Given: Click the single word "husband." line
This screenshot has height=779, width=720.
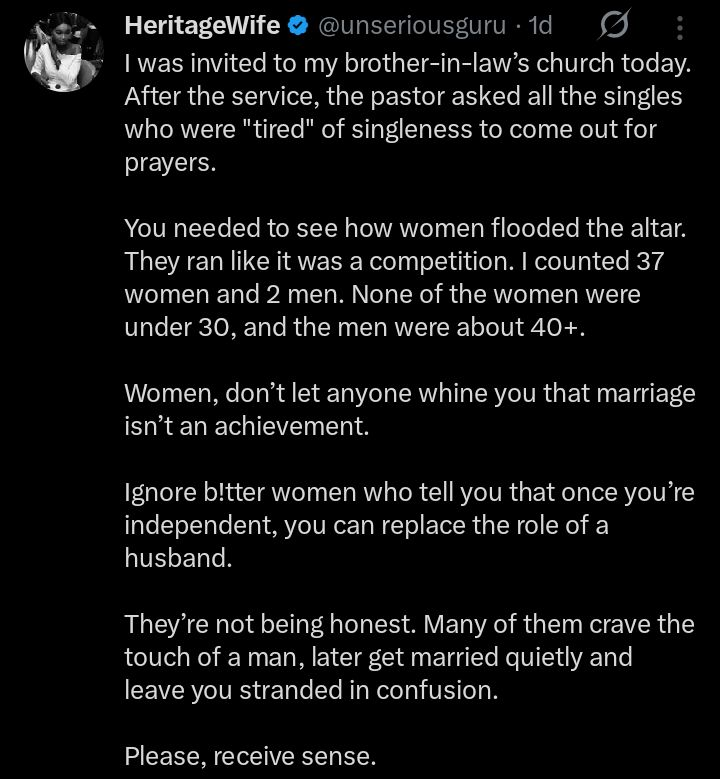Looking at the screenshot, I should pos(177,558).
